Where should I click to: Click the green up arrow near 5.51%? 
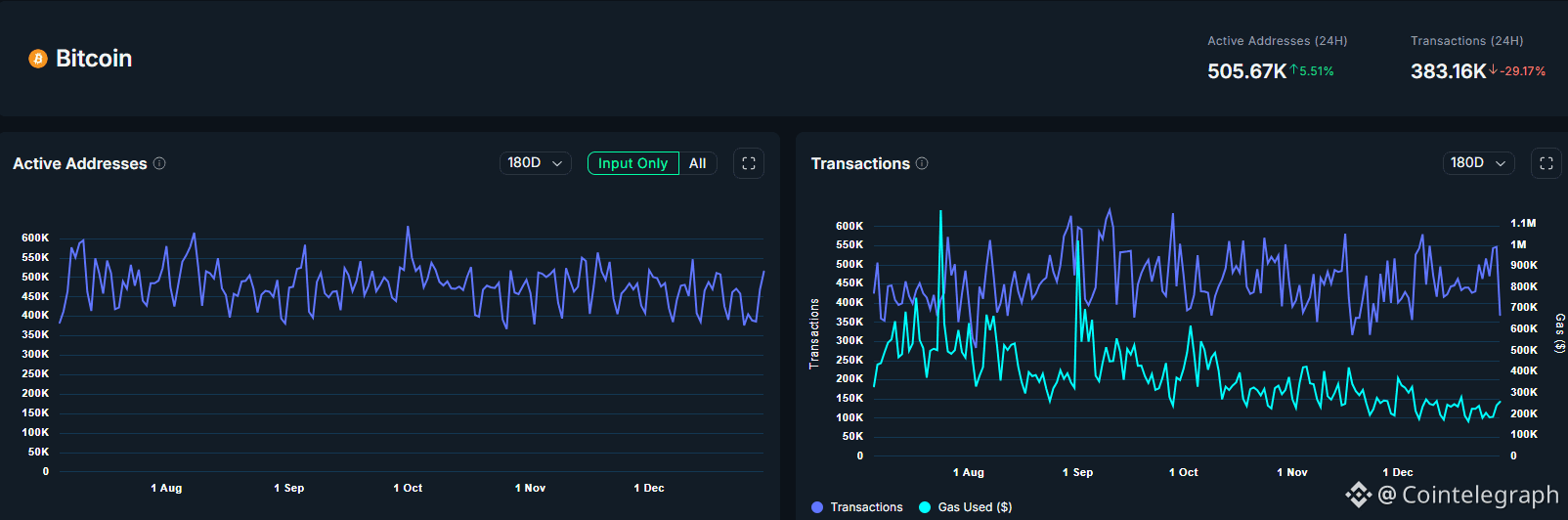click(x=1293, y=70)
